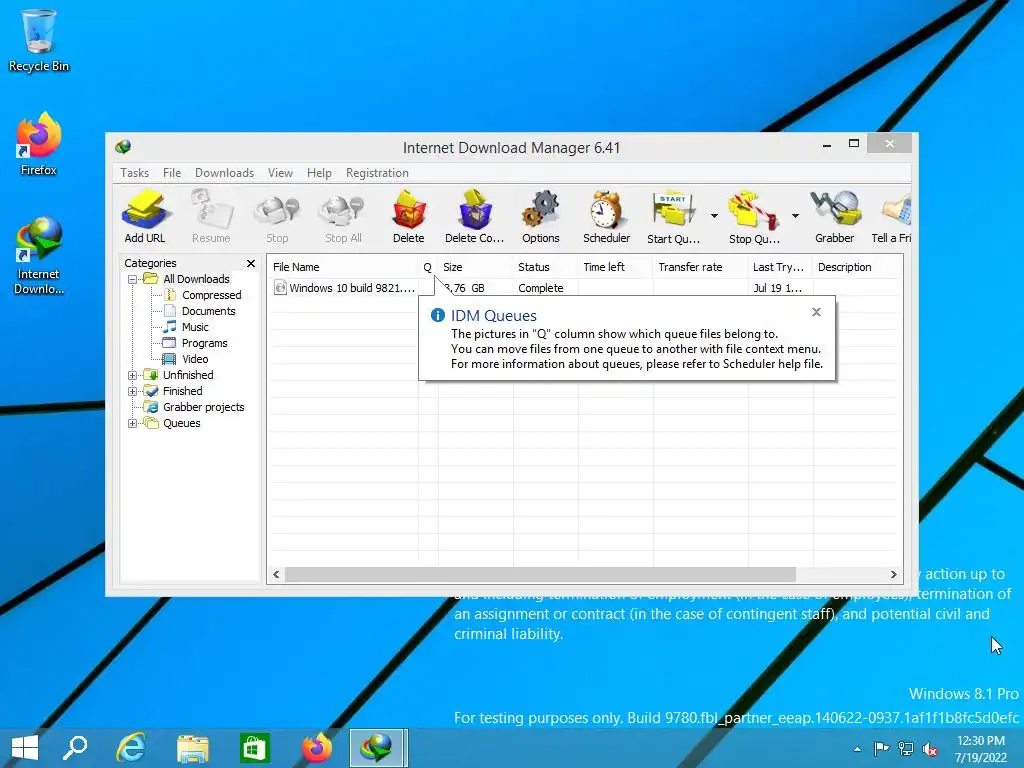The height and width of the screenshot is (768, 1024).
Task: Click the Complete status cell
Action: click(541, 288)
